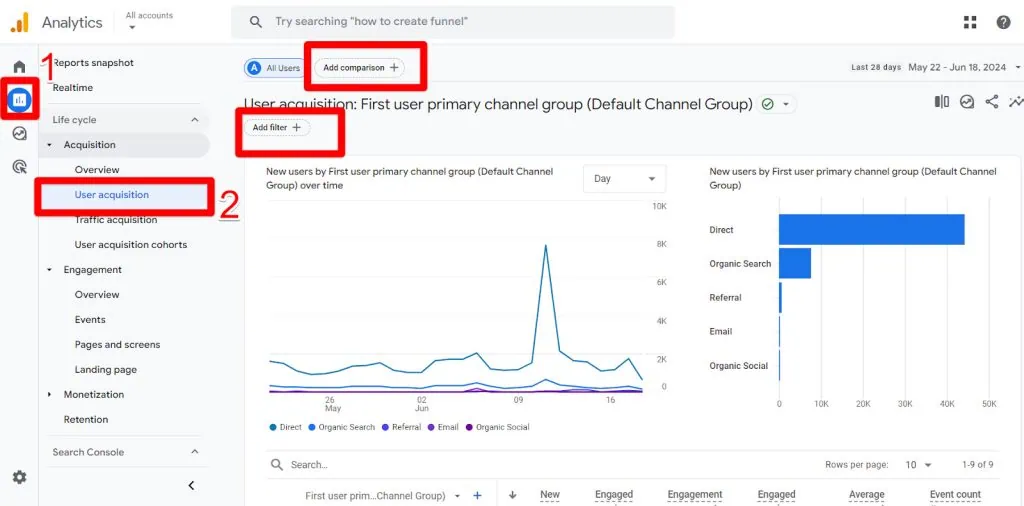Open the Rows per page dropdown

pos(918,465)
